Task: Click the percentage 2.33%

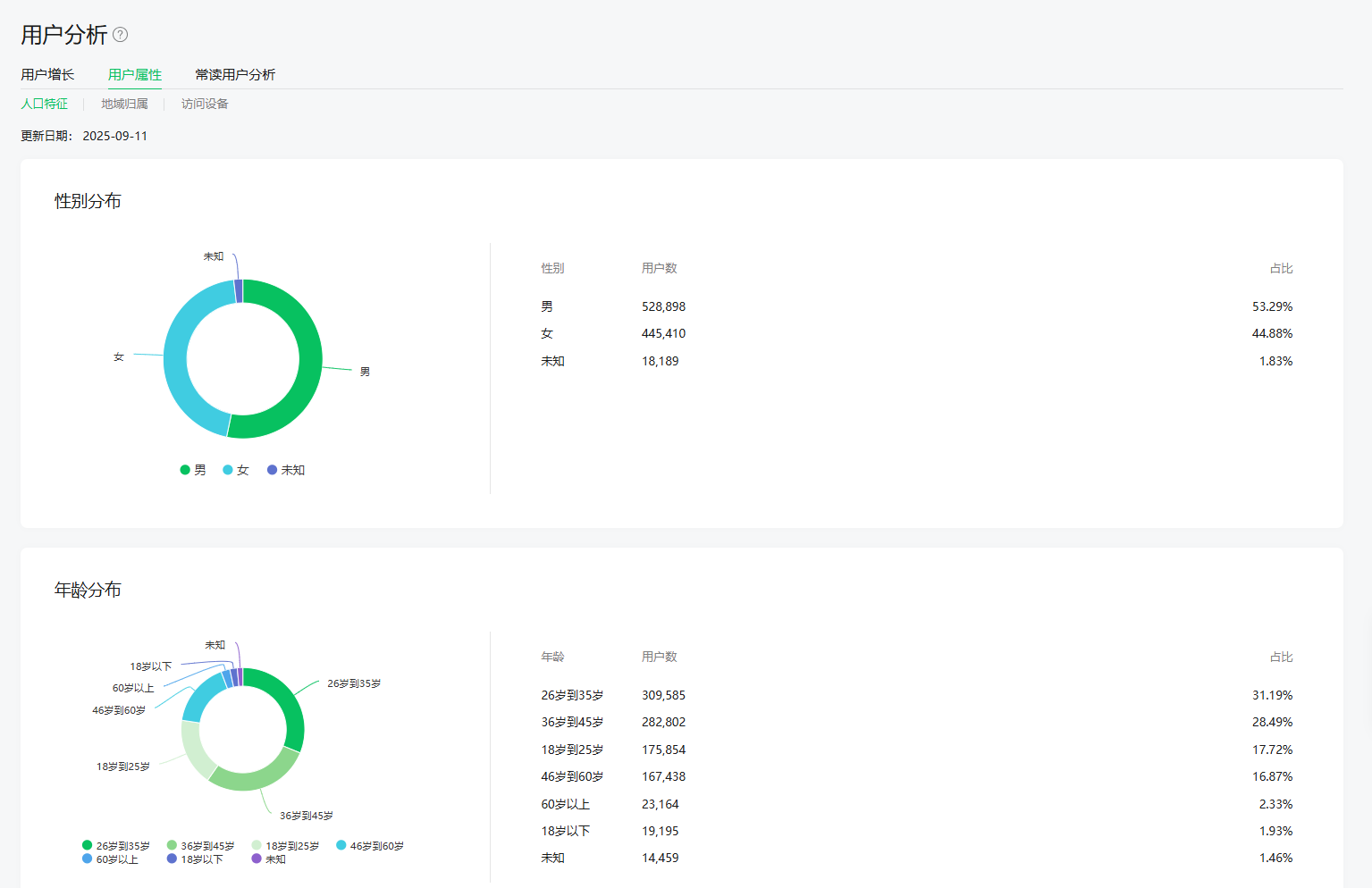Action: [1275, 804]
